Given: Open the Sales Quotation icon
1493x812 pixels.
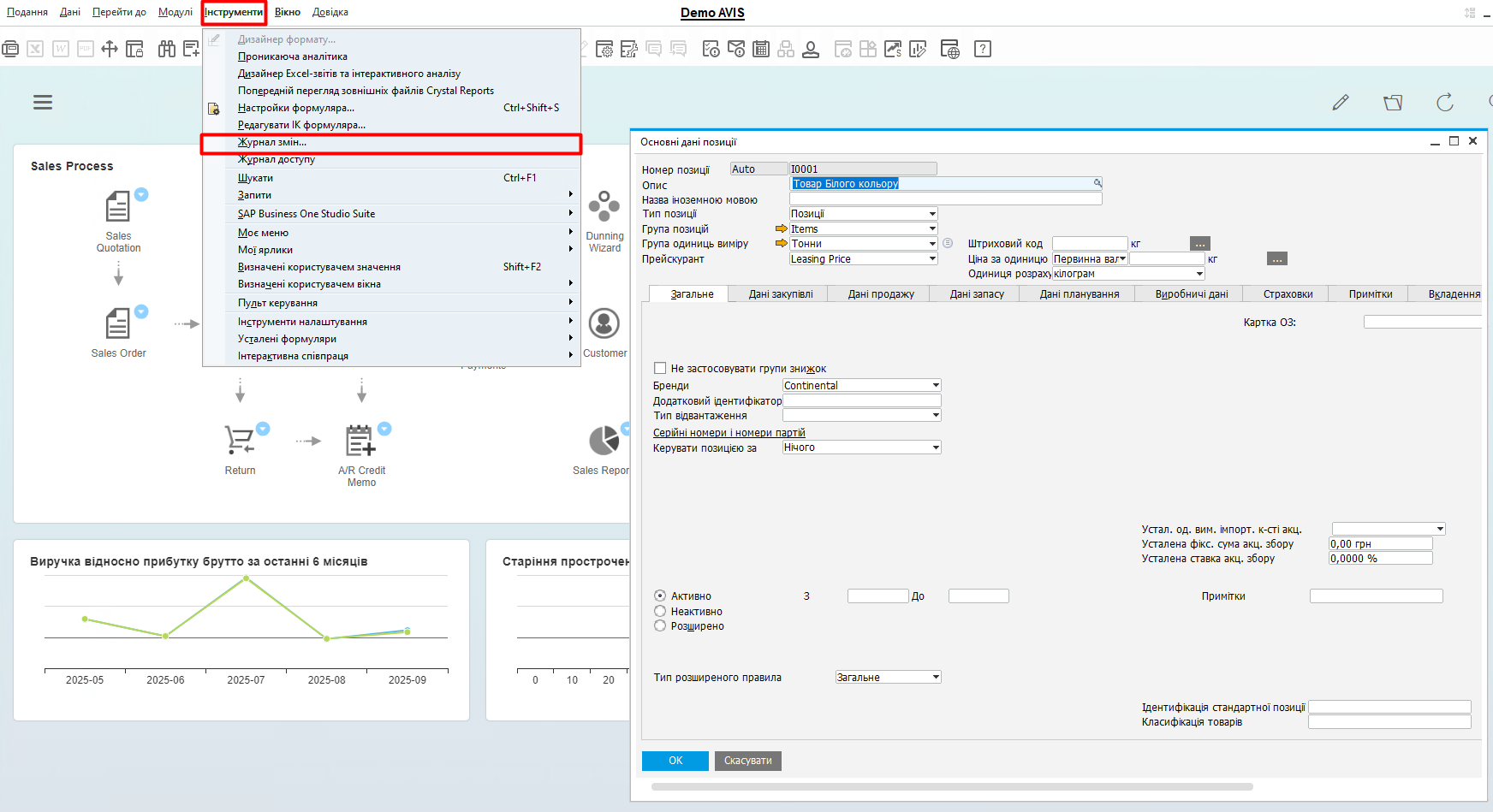Looking at the screenshot, I should click(118, 207).
